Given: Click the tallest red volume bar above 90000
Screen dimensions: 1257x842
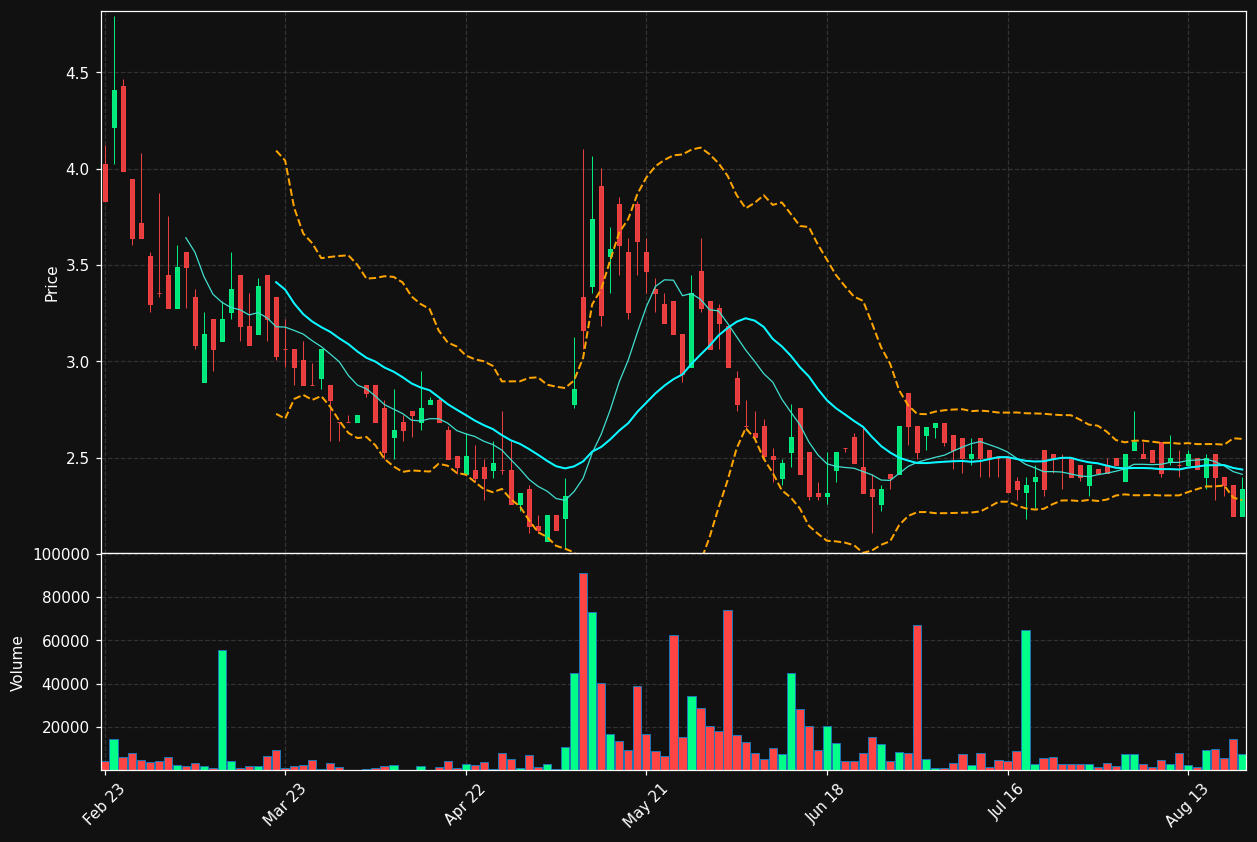Looking at the screenshot, I should (x=583, y=671).
